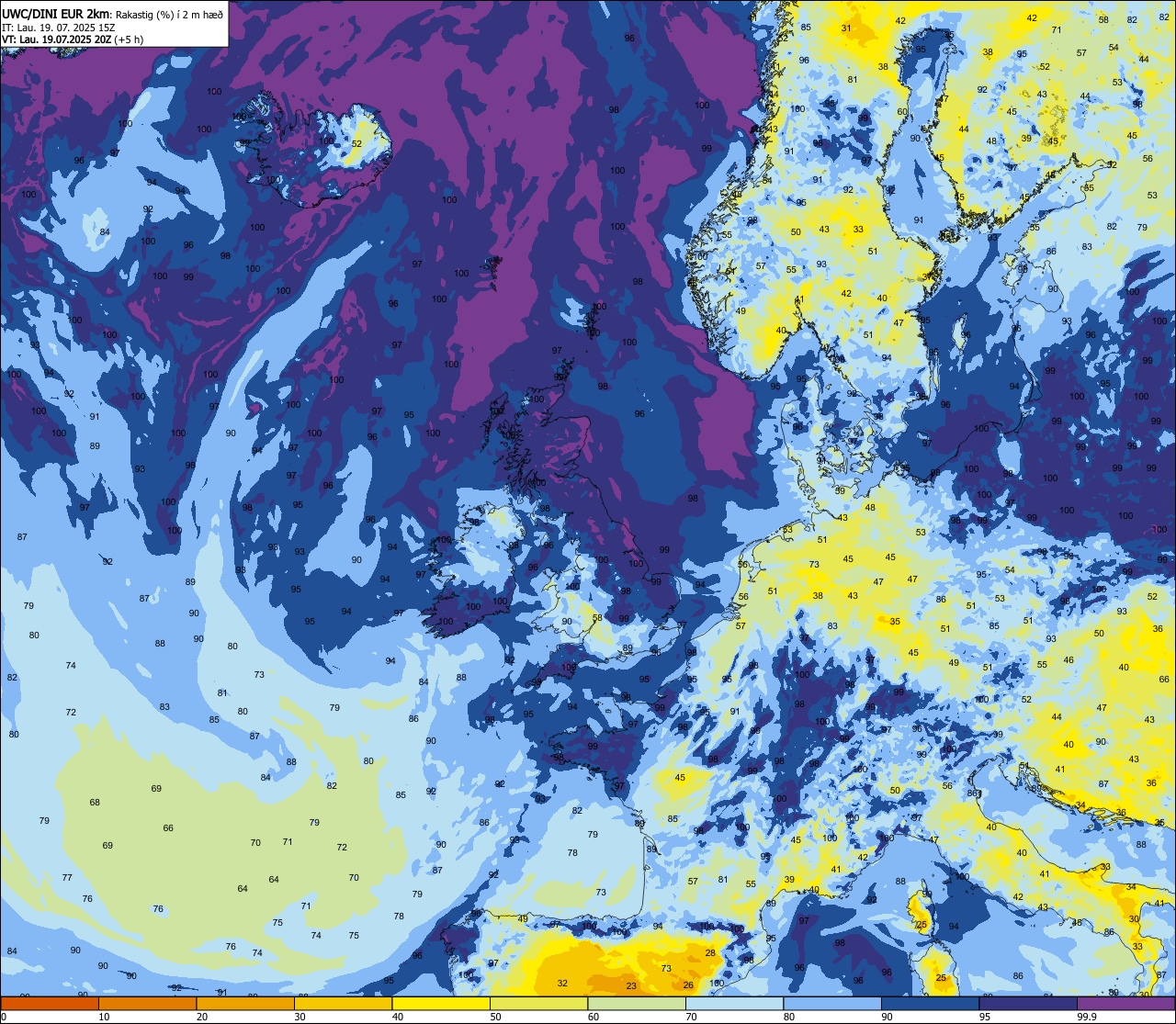This screenshot has height=1024, width=1176.
Task: Click the legend tick label 20
Action: click(x=202, y=1017)
